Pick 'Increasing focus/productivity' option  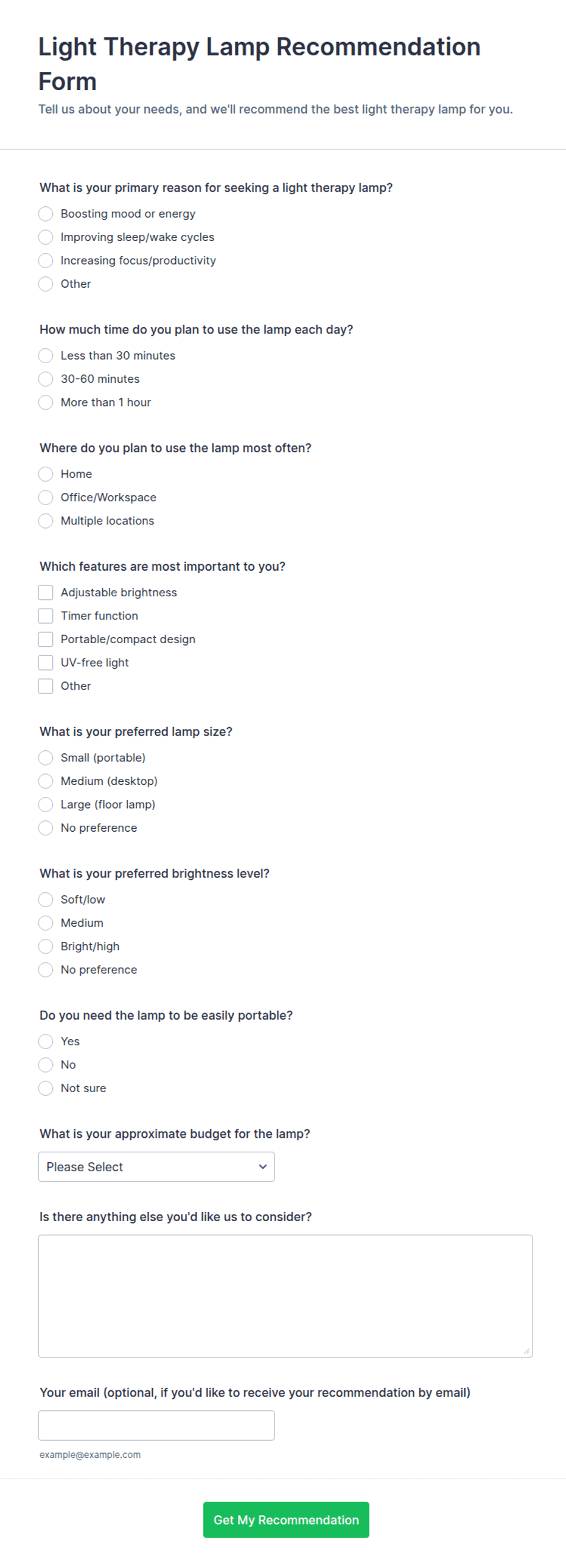[x=46, y=260]
